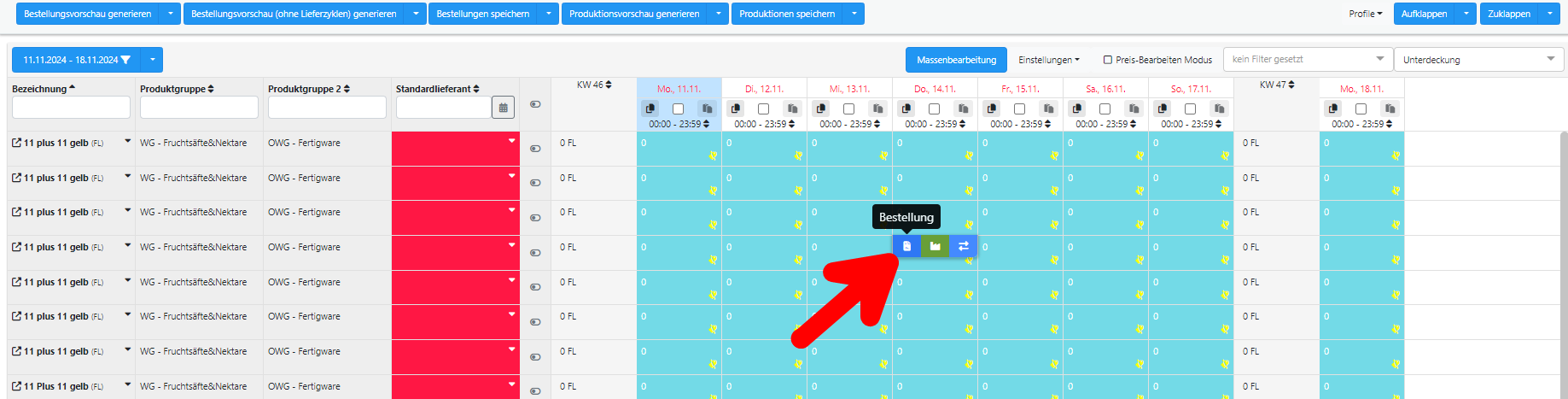
Task: Open the Aufklappen dropdown arrow
Action: point(1466,14)
